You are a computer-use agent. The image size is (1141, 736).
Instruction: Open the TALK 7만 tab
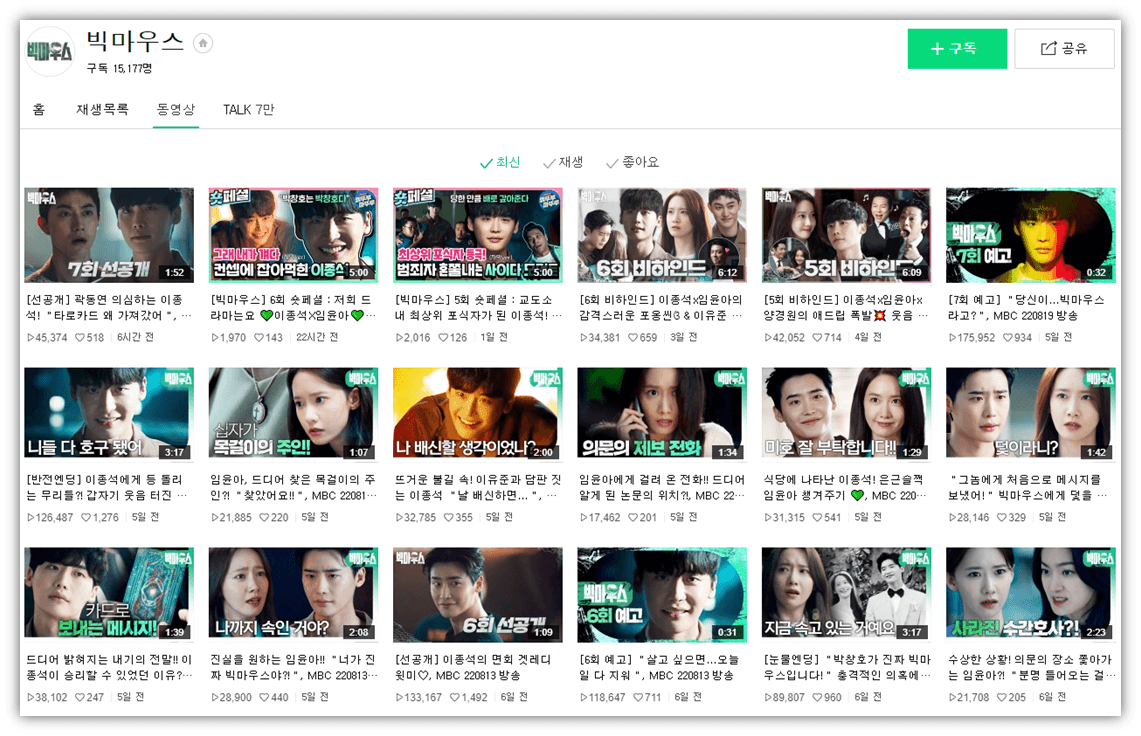249,109
